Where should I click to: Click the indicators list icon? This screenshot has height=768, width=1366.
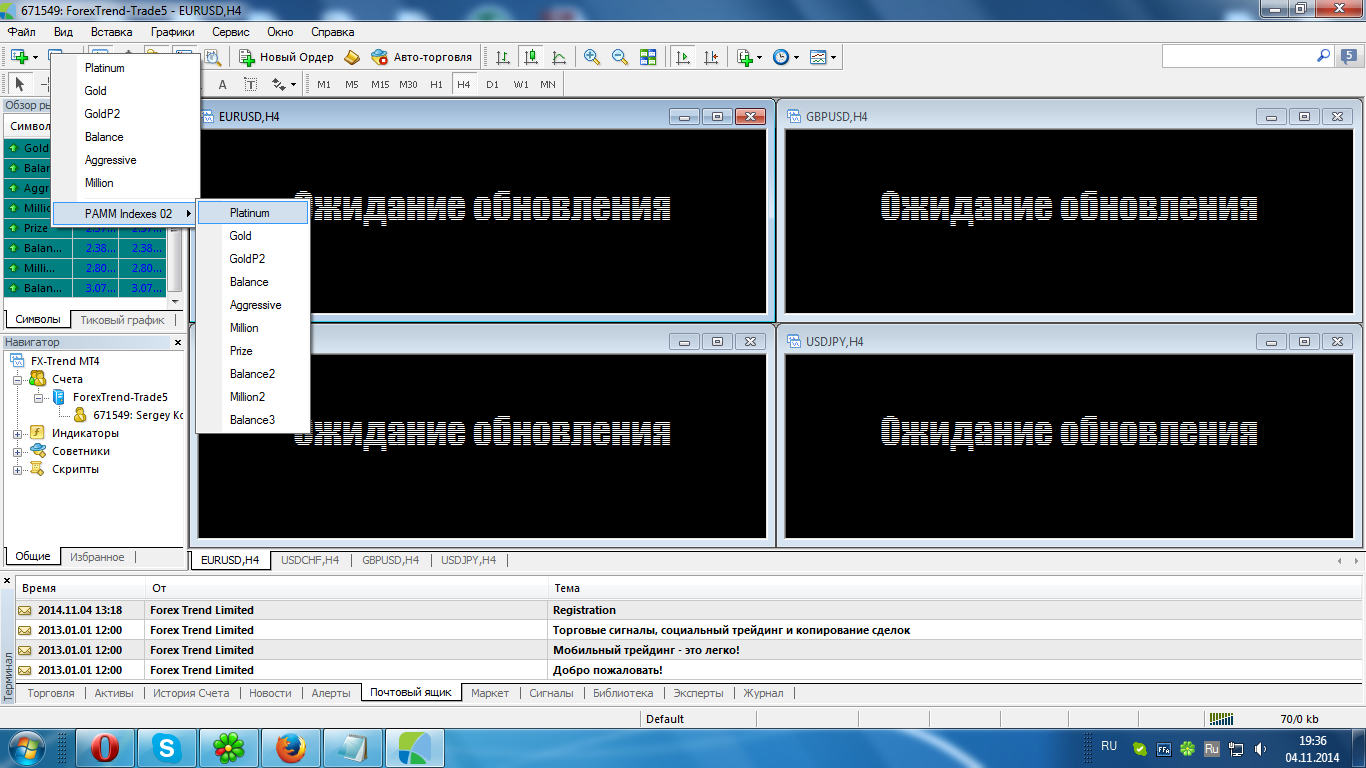point(744,57)
